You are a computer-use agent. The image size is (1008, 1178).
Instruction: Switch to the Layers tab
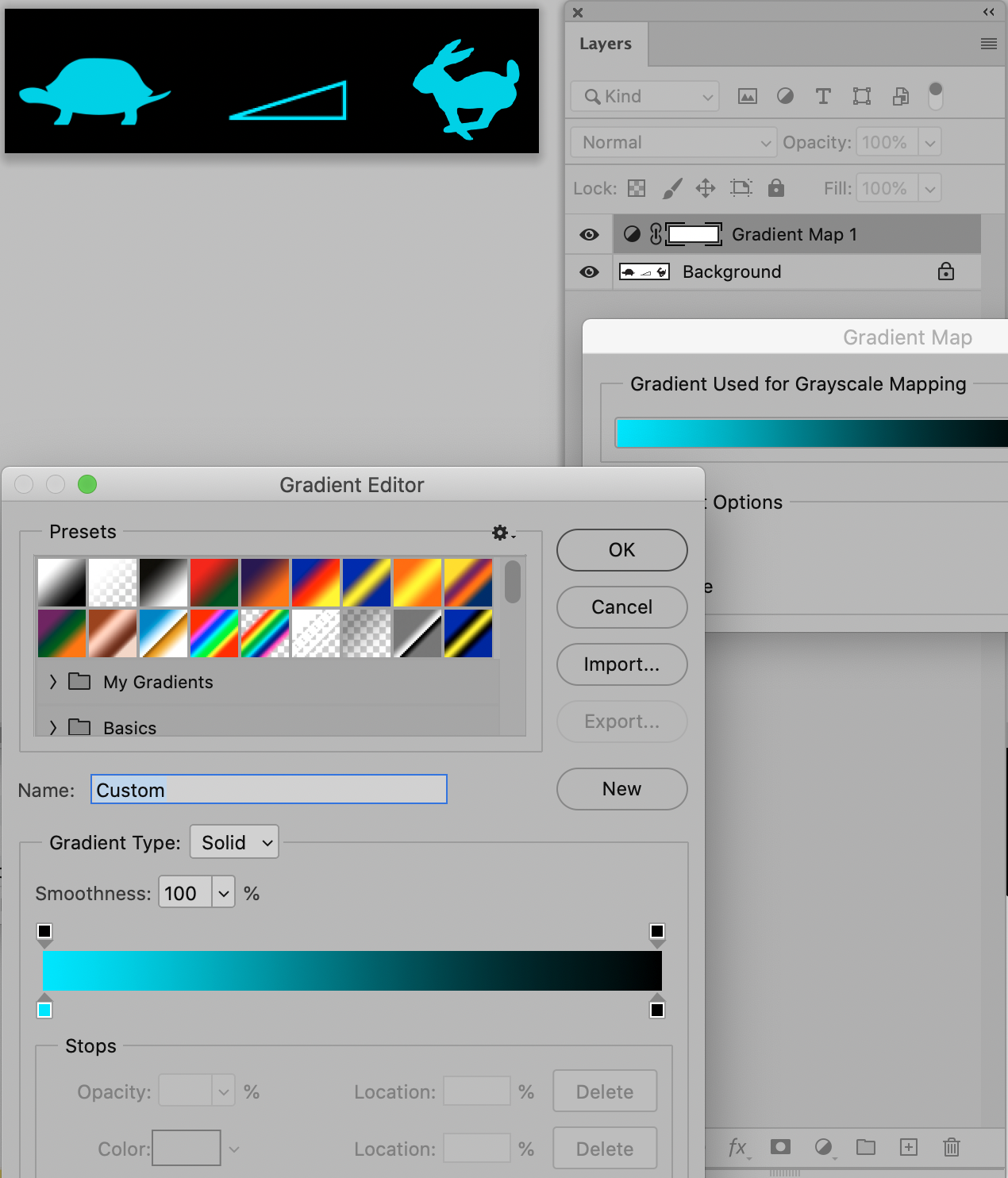coord(606,44)
